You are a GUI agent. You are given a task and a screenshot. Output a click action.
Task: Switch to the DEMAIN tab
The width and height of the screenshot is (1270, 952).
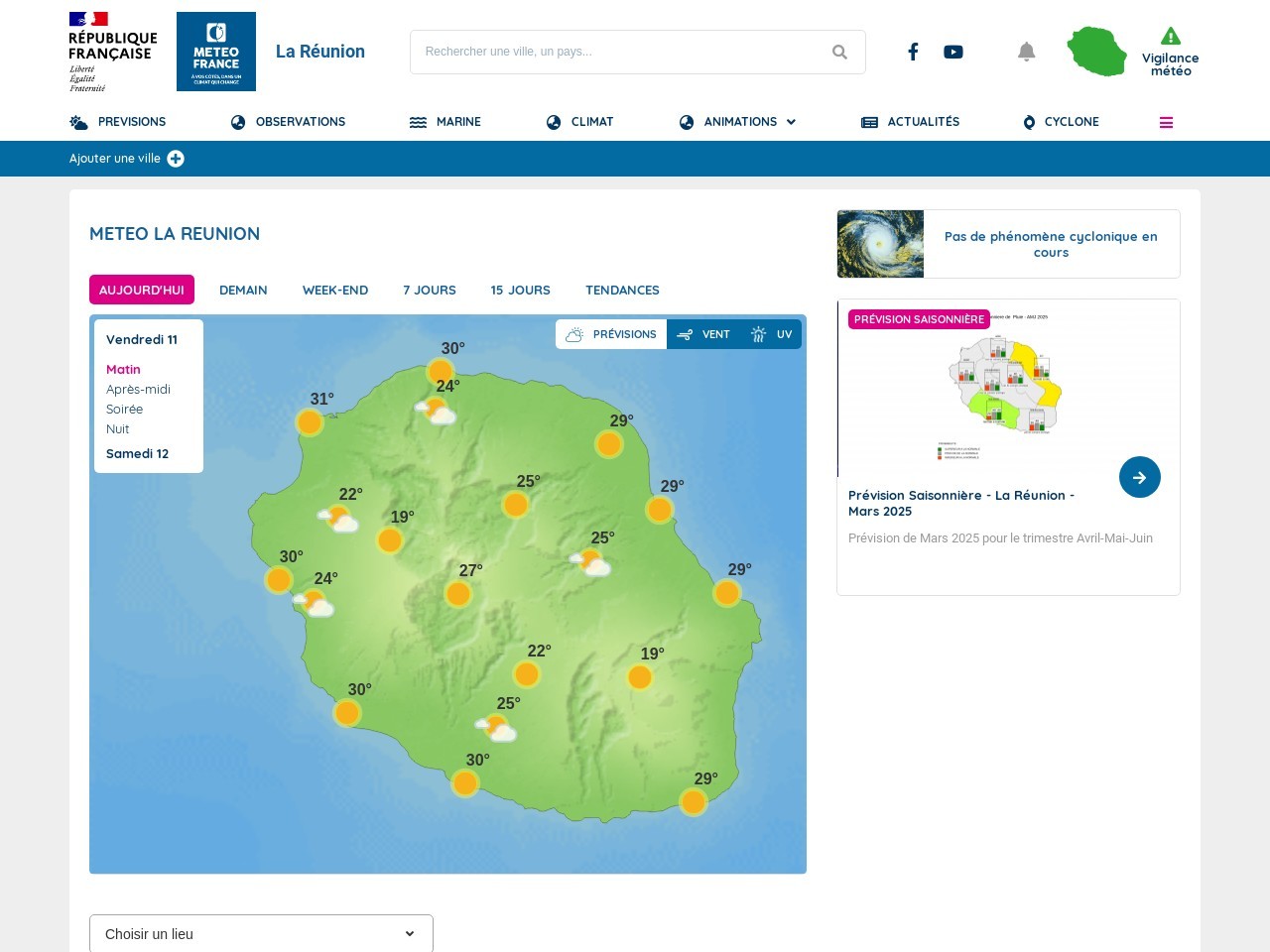pyautogui.click(x=243, y=290)
